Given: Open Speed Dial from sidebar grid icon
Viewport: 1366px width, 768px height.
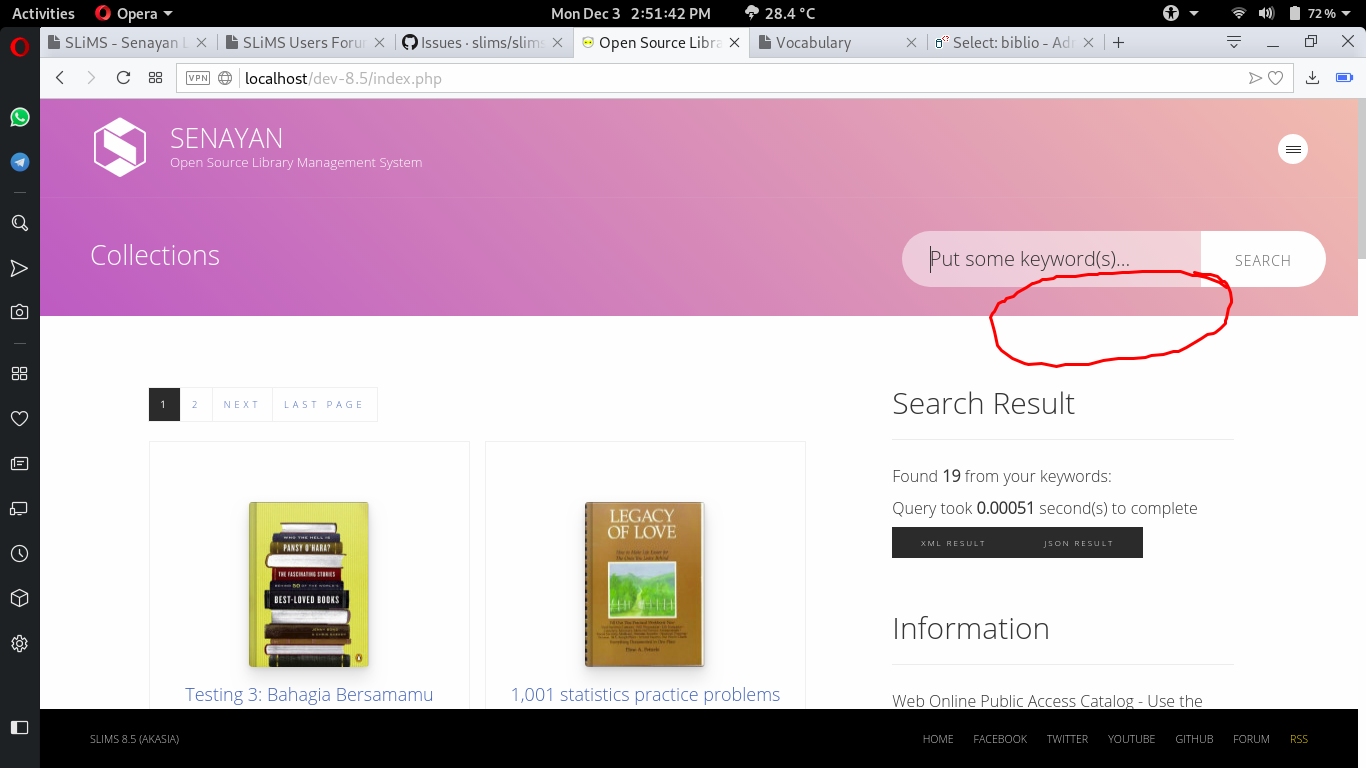Looking at the screenshot, I should 19,373.
